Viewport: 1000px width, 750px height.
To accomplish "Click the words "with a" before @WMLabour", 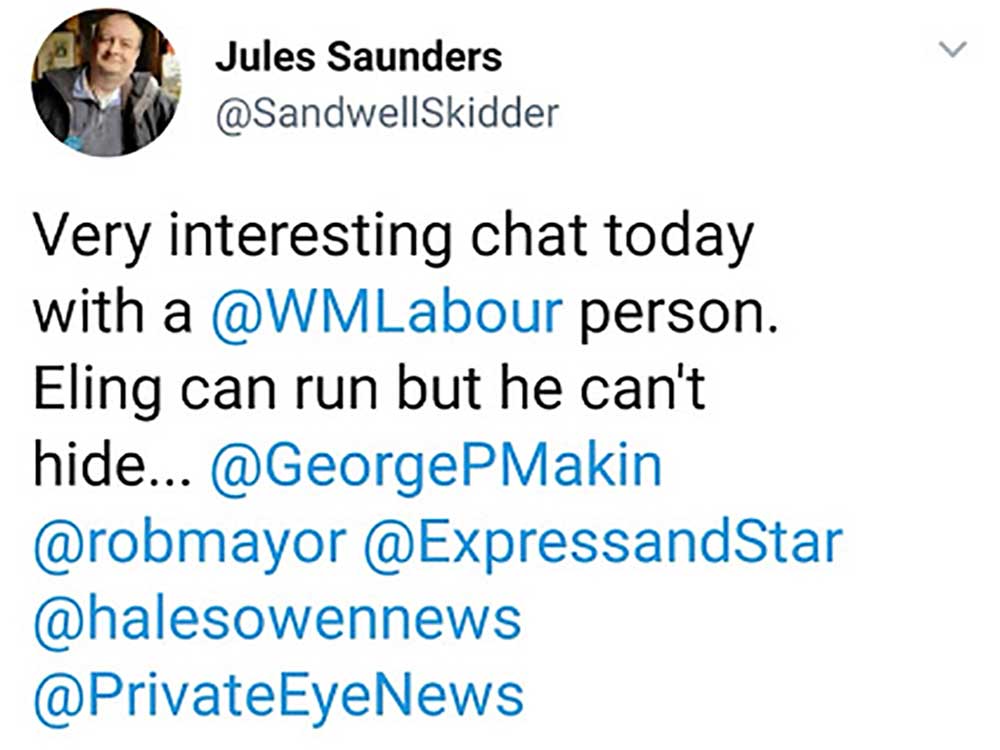I will (112, 313).
